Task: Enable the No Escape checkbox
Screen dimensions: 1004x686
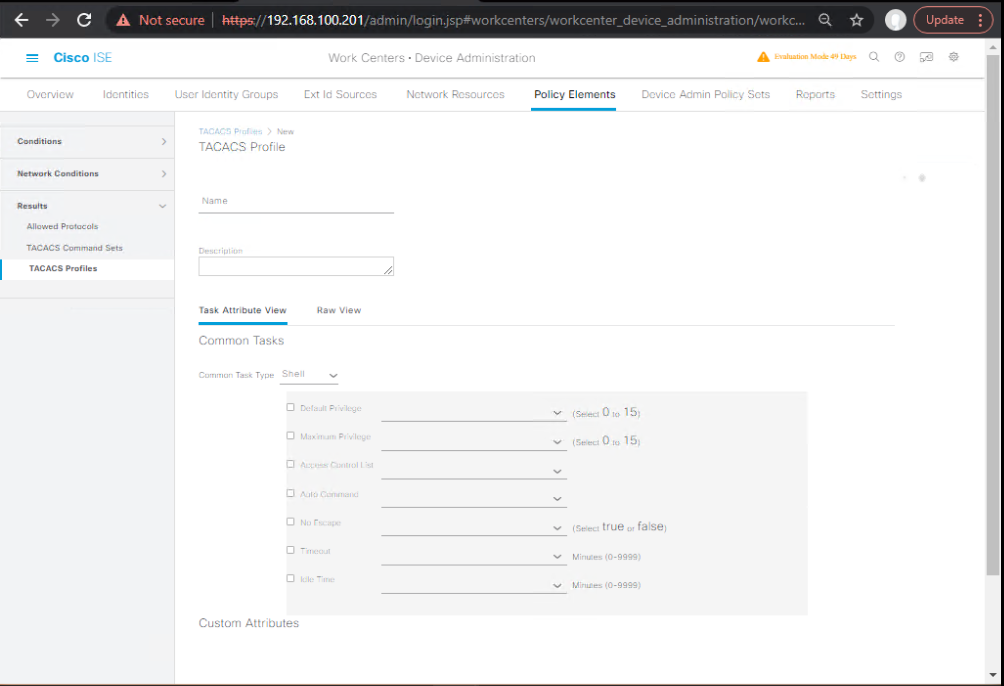Action: [x=291, y=522]
